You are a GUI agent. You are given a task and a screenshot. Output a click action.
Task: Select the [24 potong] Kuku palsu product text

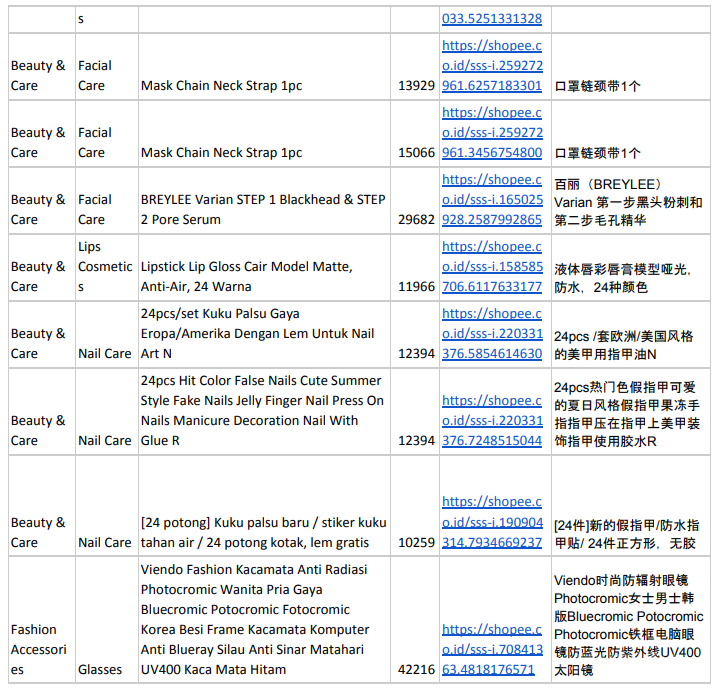(x=263, y=532)
